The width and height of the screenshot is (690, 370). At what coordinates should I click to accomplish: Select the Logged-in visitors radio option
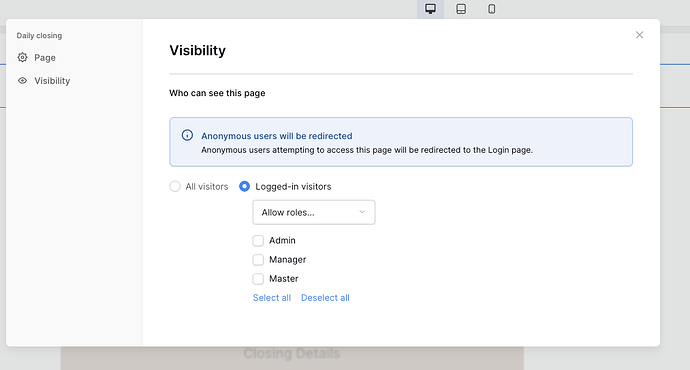point(244,187)
